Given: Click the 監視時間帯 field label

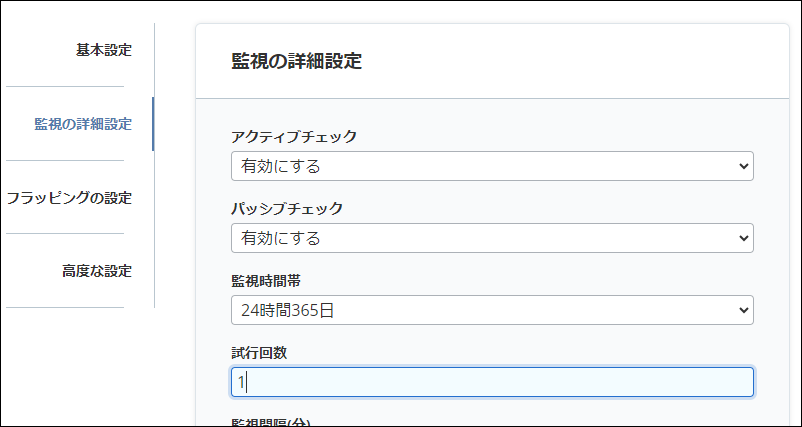Looking at the screenshot, I should (x=260, y=281).
